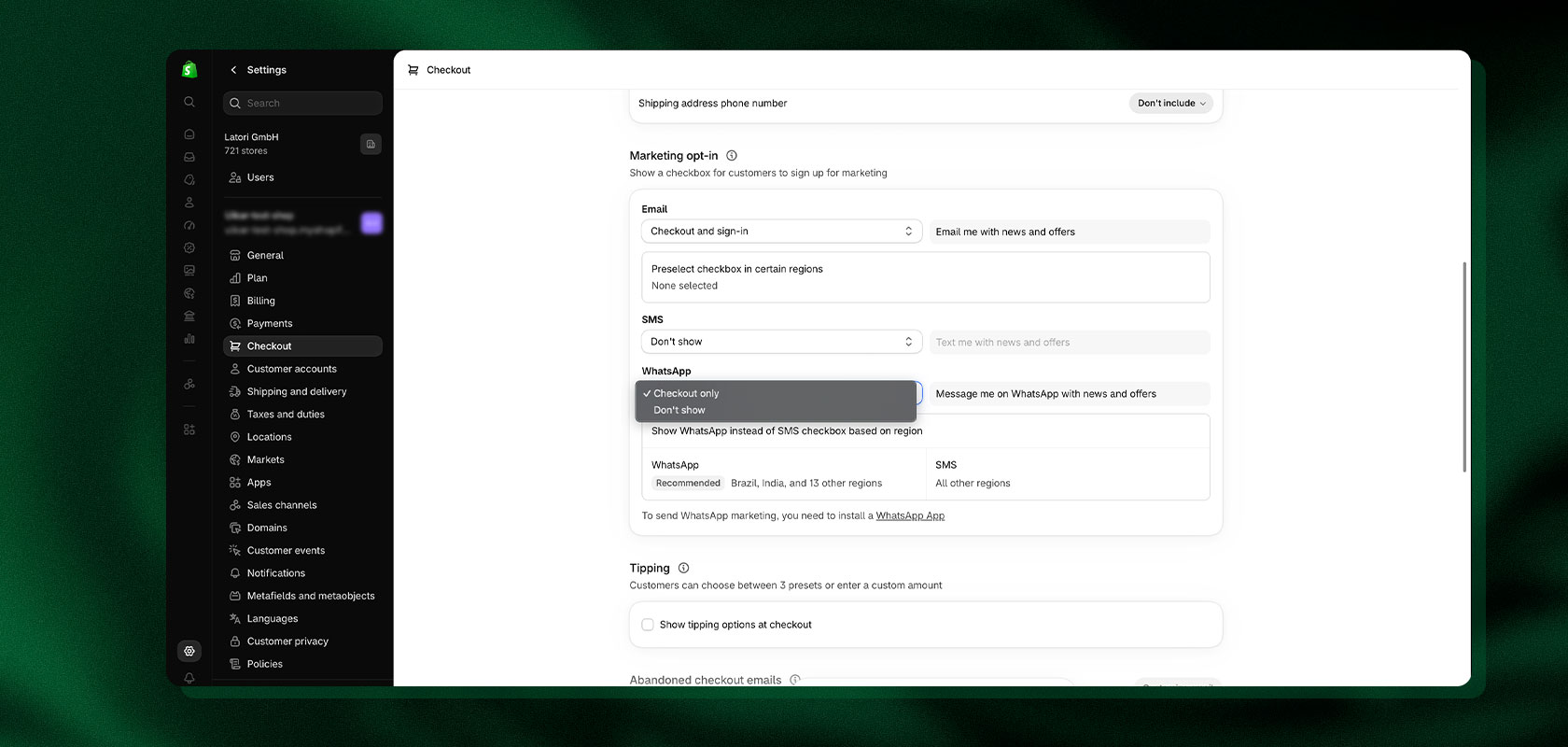This screenshot has height=747, width=1568.
Task: Open Customer accounts settings
Action: tap(302, 369)
